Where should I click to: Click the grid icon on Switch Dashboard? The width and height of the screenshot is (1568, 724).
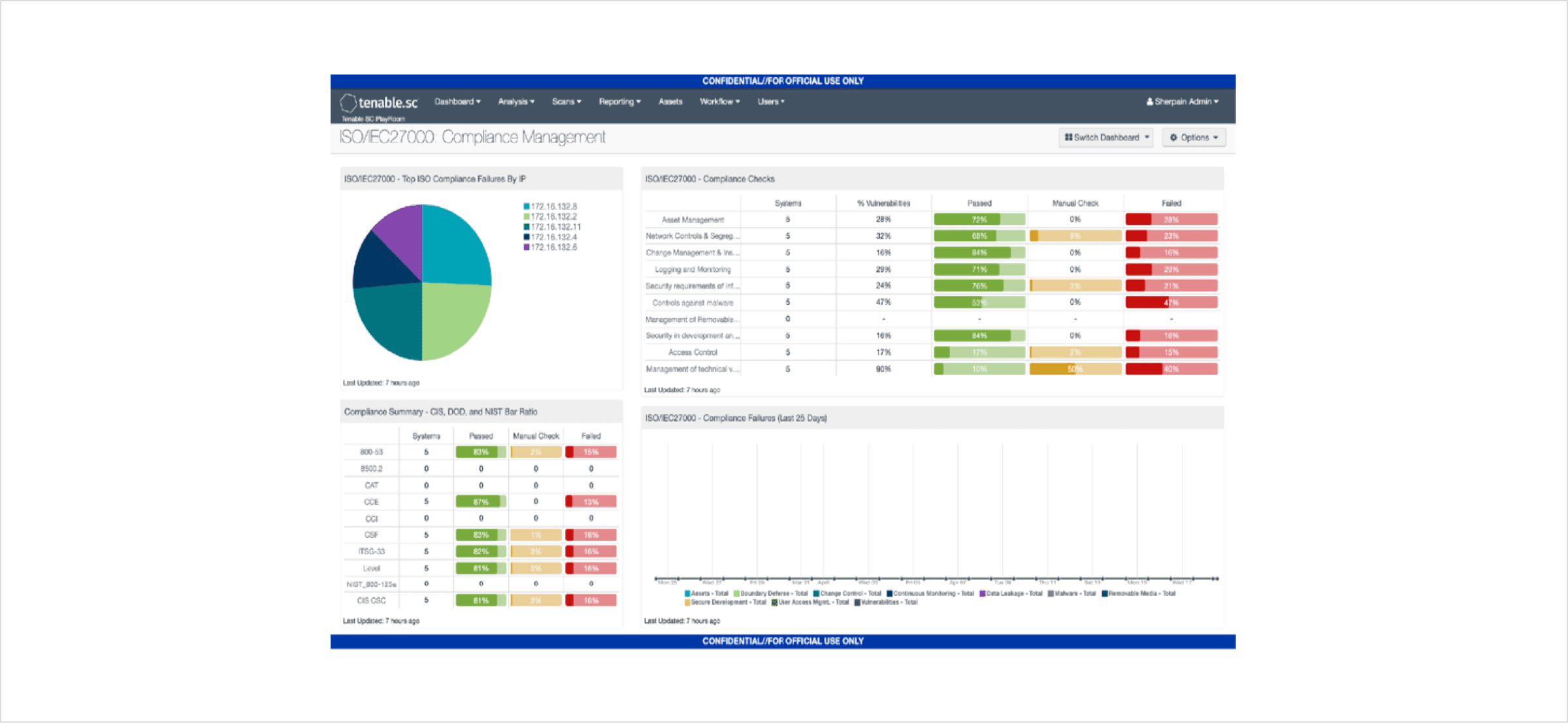pyautogui.click(x=1068, y=137)
